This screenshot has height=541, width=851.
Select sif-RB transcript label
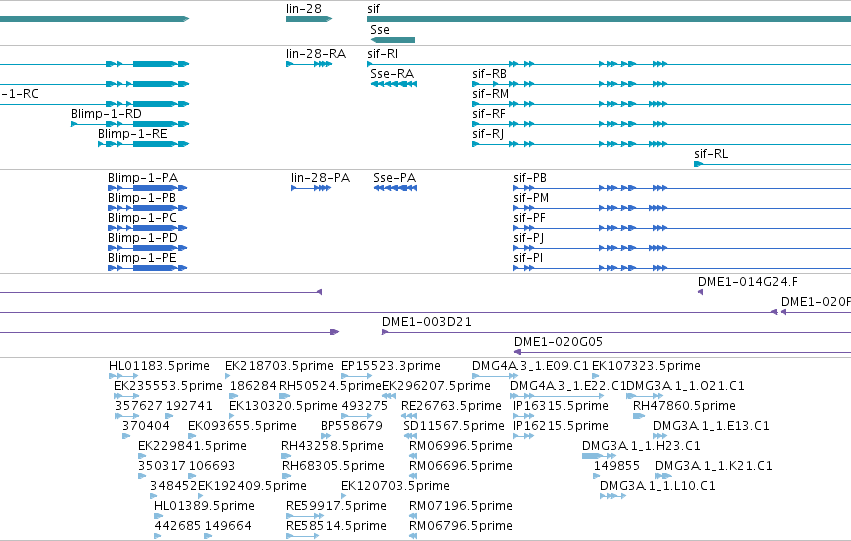pyautogui.click(x=490, y=74)
